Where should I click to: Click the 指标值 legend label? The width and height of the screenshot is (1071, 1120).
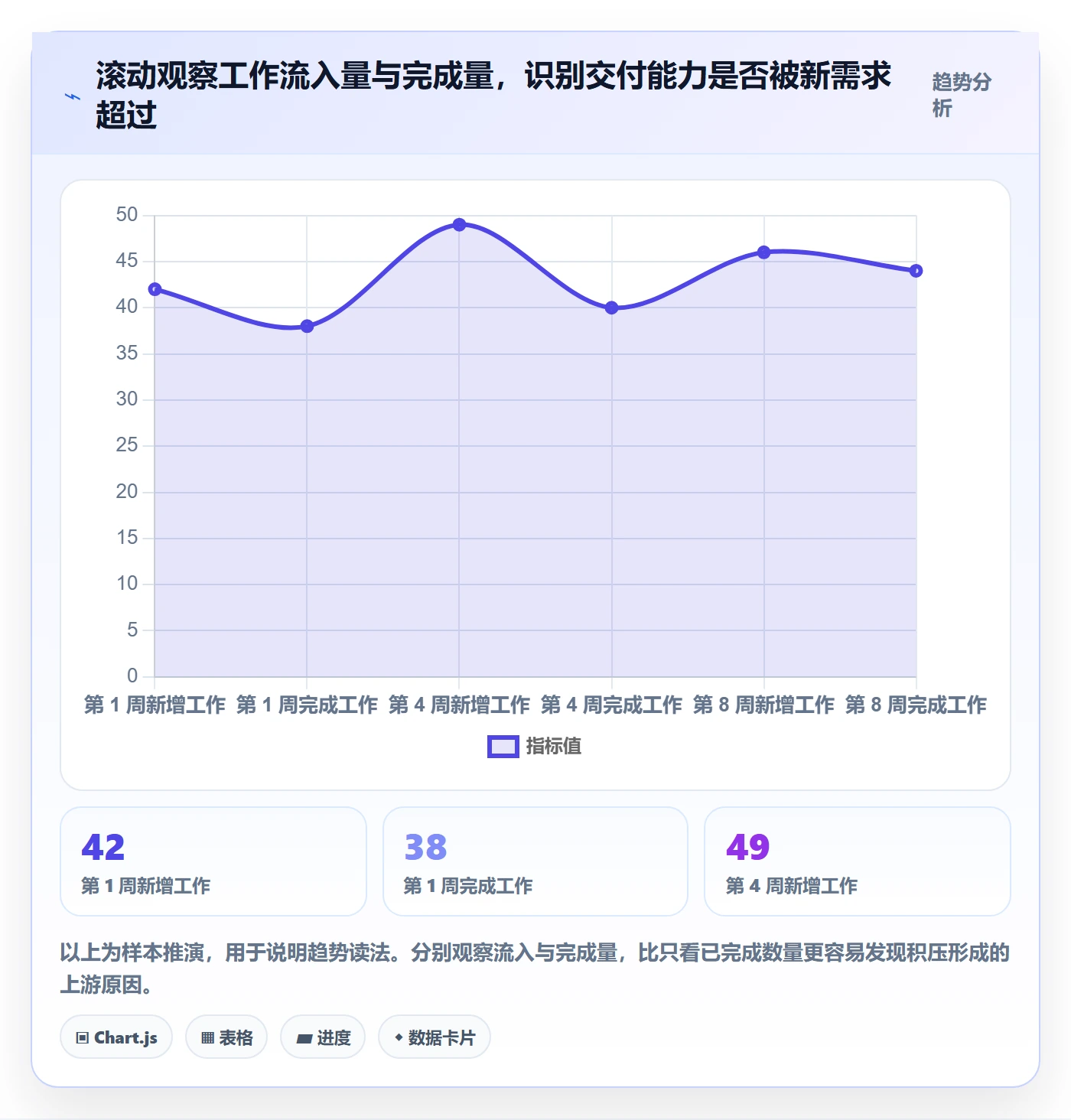click(554, 747)
